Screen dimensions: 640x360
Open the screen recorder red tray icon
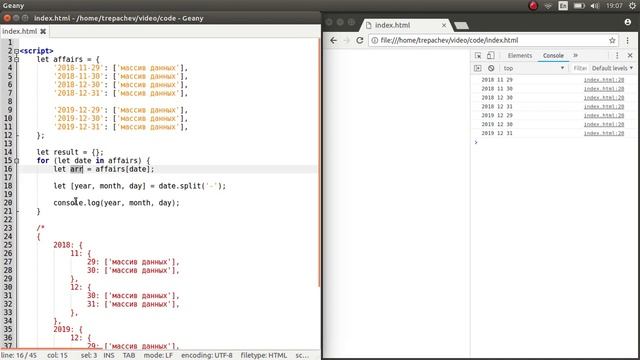(x=533, y=6)
